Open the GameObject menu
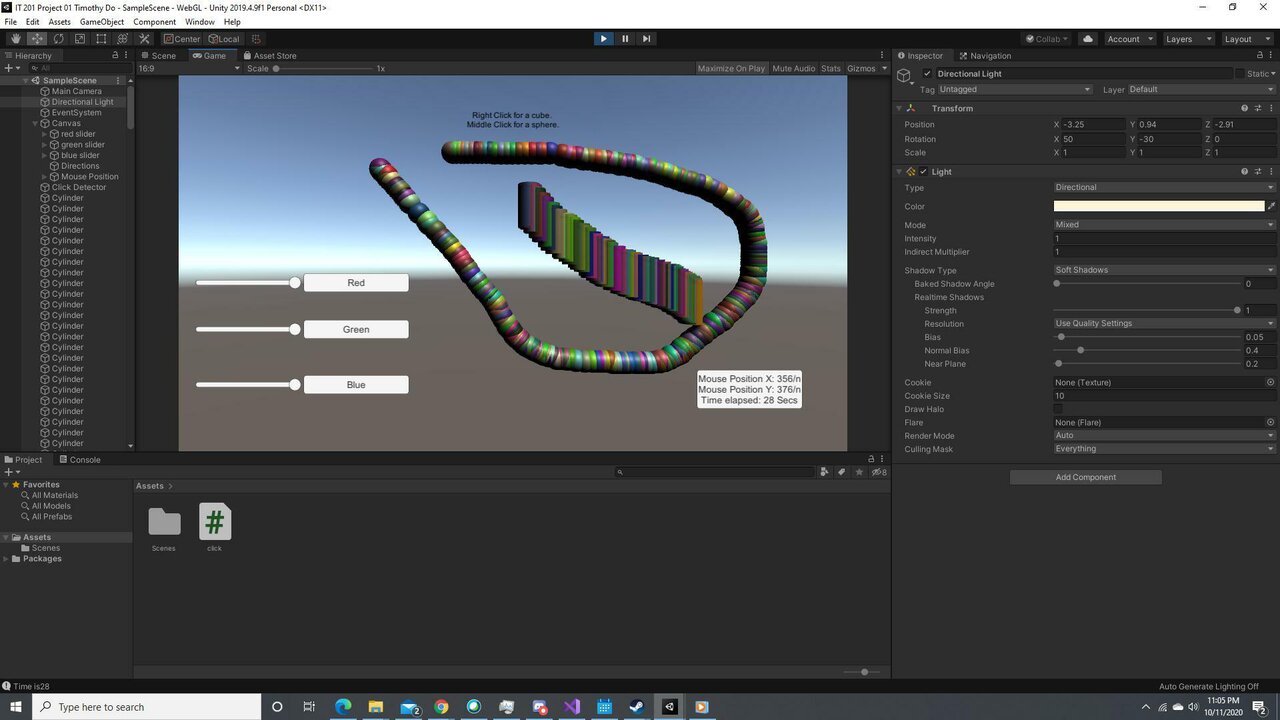Screen dimensions: 1280x720 click(x=101, y=22)
